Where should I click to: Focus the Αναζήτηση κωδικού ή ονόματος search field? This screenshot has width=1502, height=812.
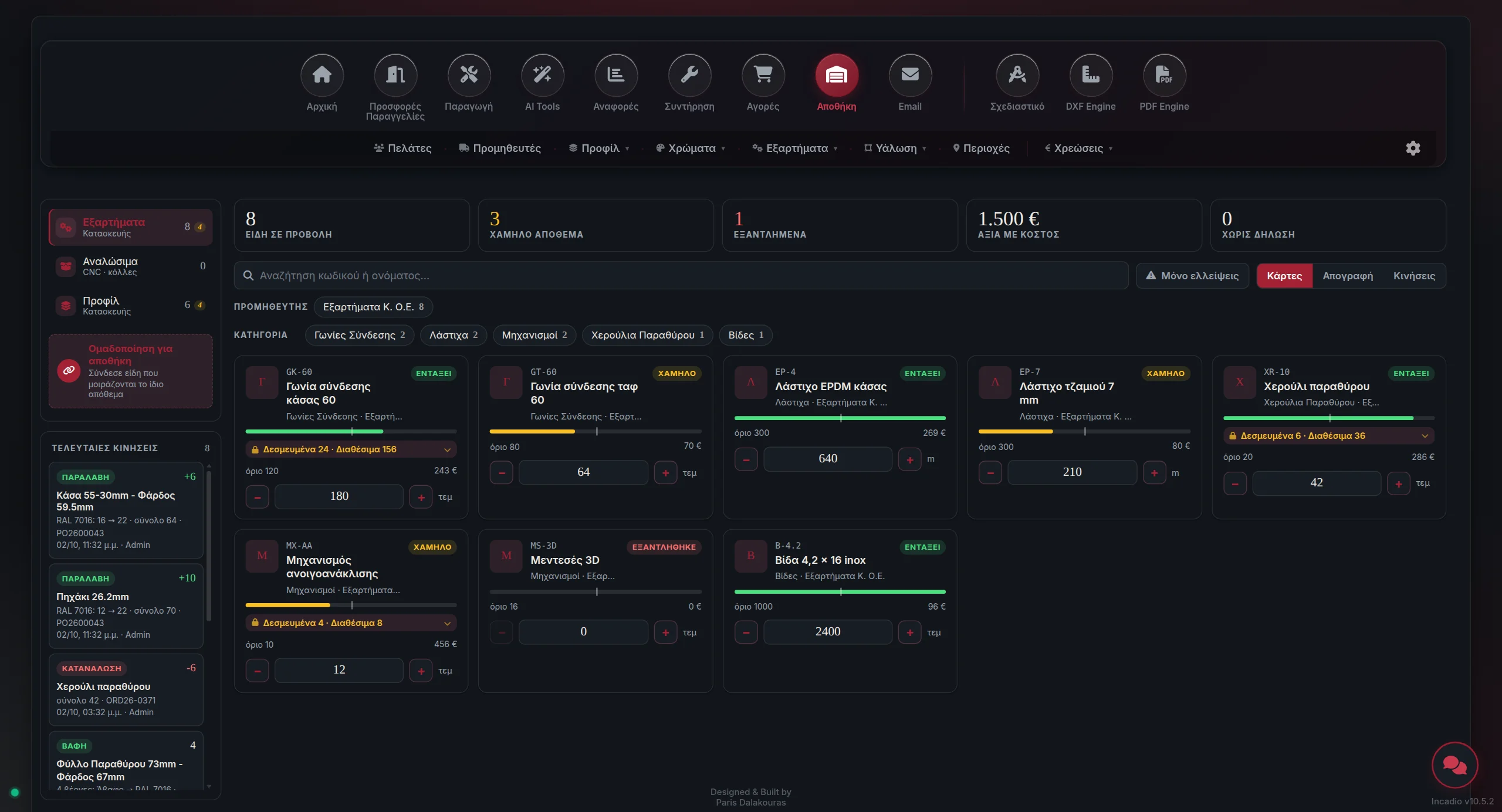pyautogui.click(x=681, y=276)
